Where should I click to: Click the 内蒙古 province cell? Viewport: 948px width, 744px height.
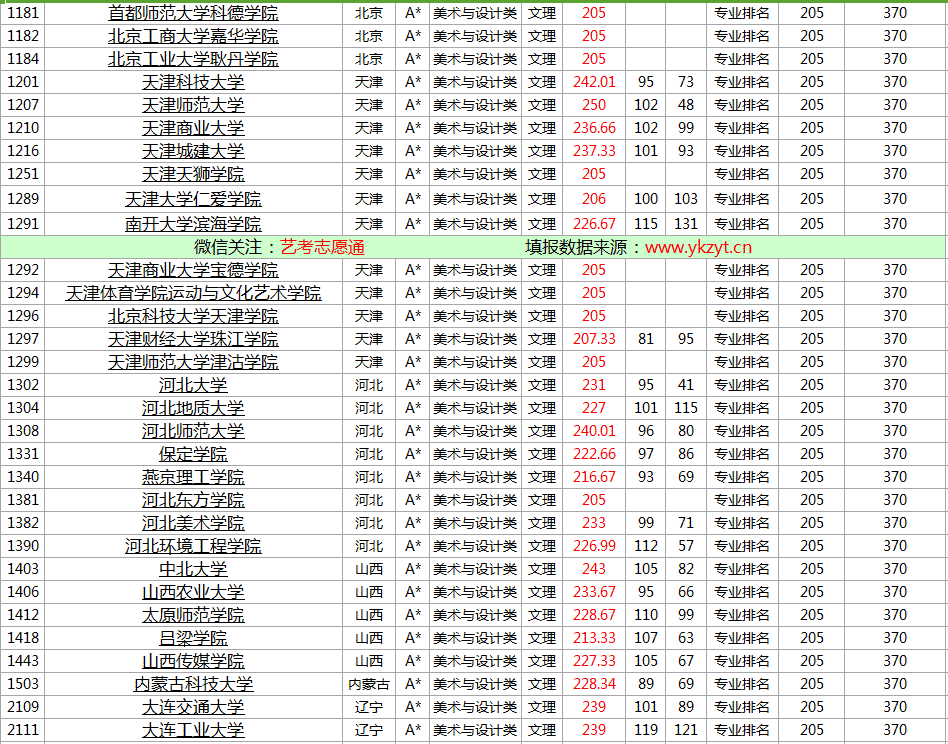coord(369,685)
